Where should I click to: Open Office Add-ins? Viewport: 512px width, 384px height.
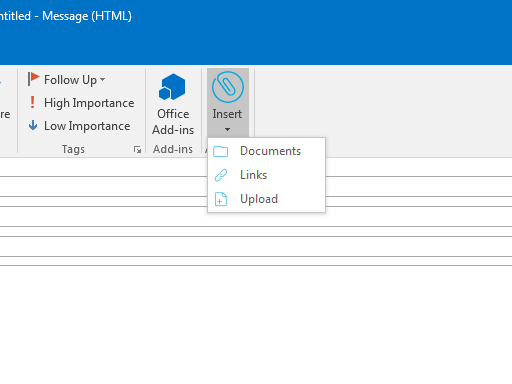(173, 104)
